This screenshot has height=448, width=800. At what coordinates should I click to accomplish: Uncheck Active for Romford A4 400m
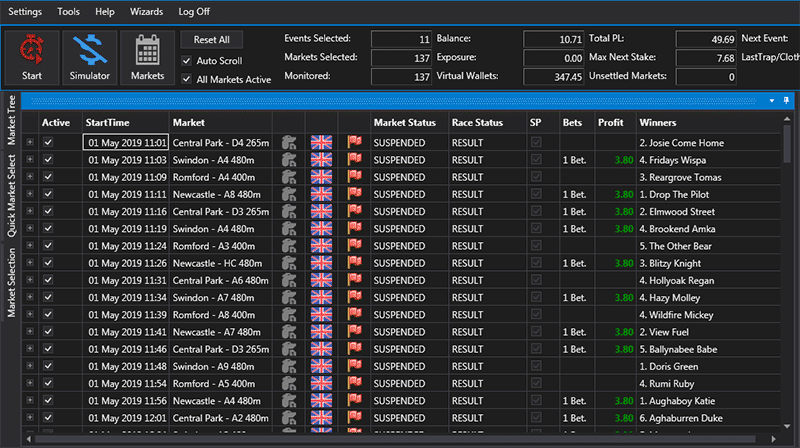tap(48, 177)
